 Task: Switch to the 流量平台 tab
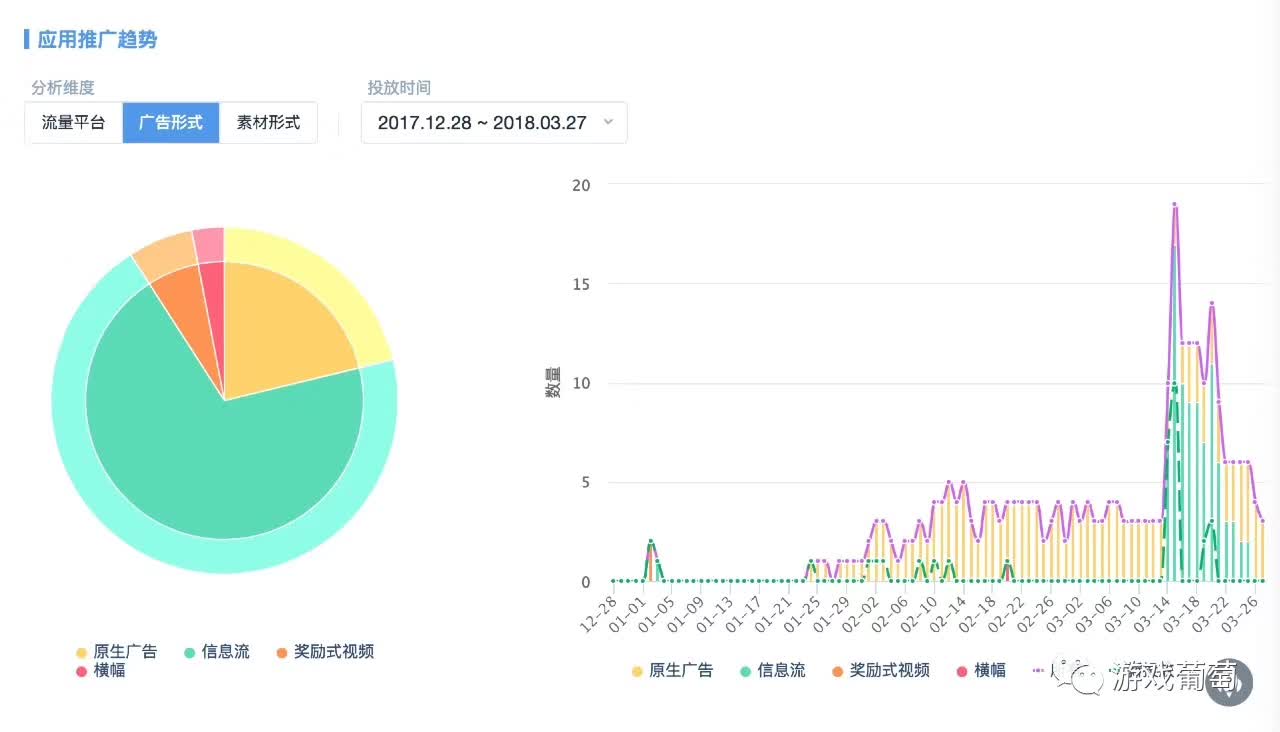pos(73,123)
